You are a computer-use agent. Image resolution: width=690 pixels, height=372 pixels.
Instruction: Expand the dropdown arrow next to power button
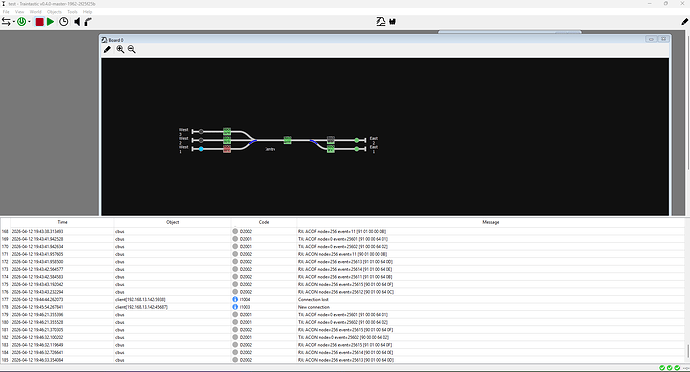click(x=29, y=22)
